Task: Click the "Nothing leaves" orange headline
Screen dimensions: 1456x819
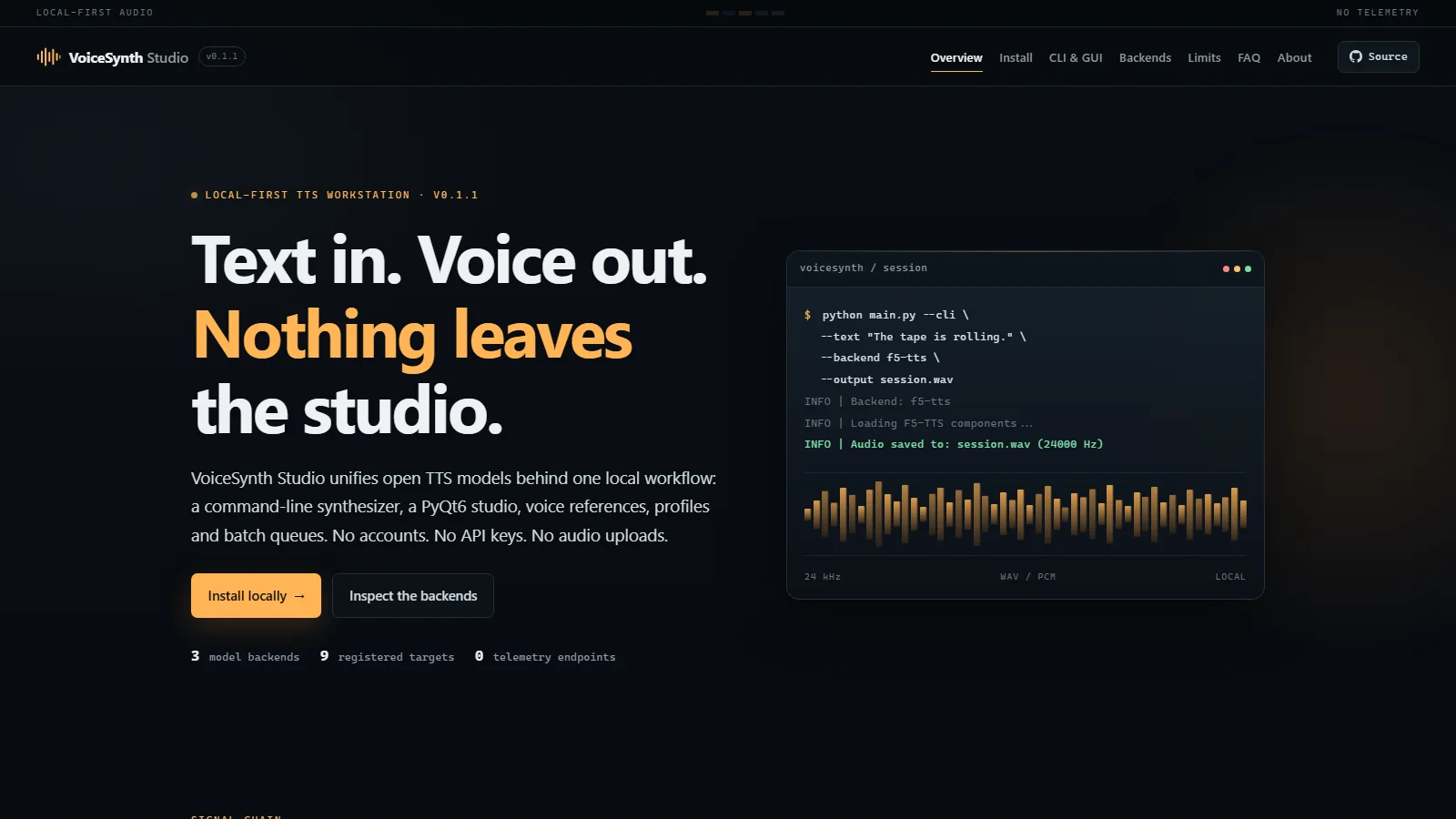Action: (412, 335)
